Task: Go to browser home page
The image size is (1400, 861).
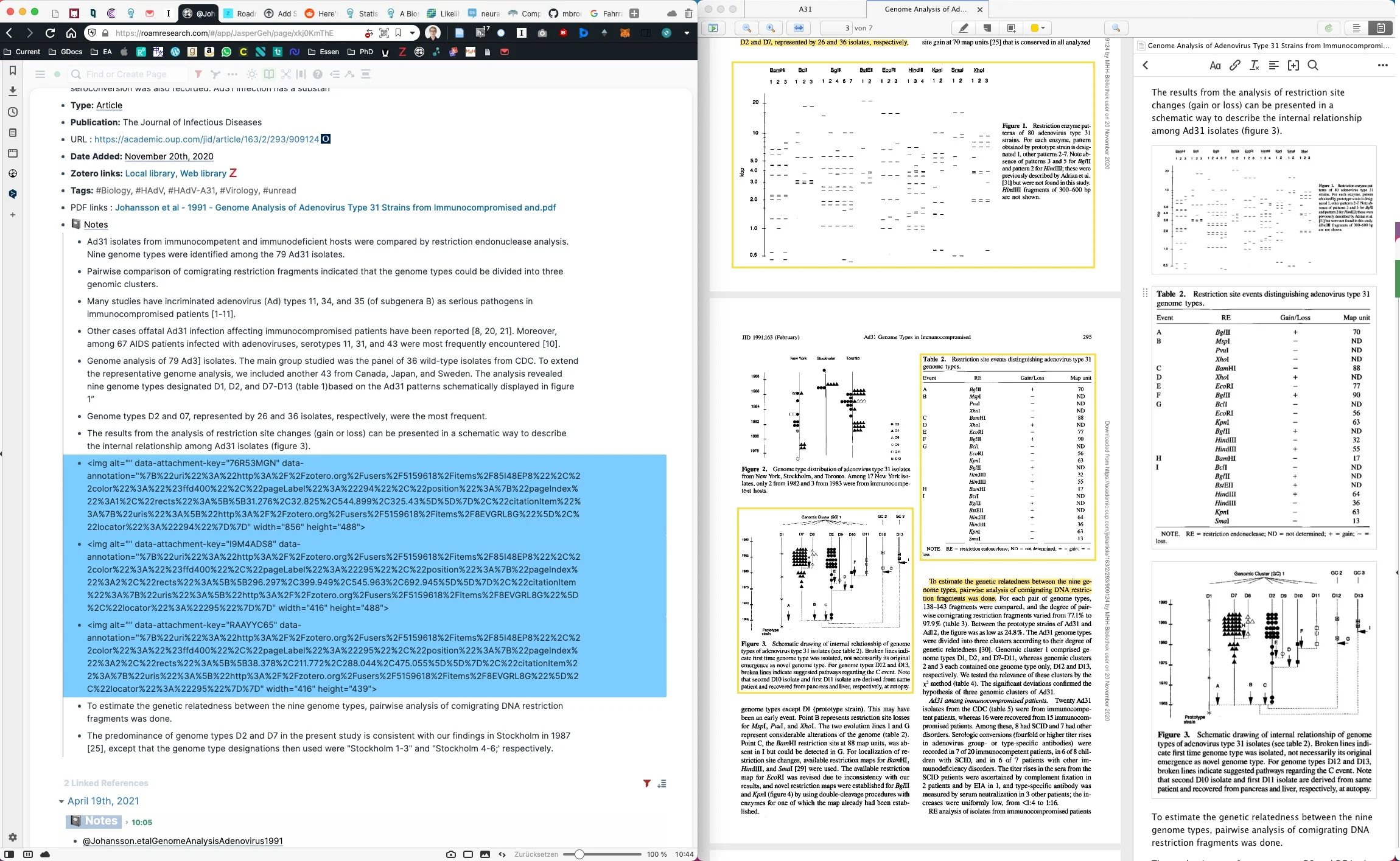Action: tap(71, 33)
